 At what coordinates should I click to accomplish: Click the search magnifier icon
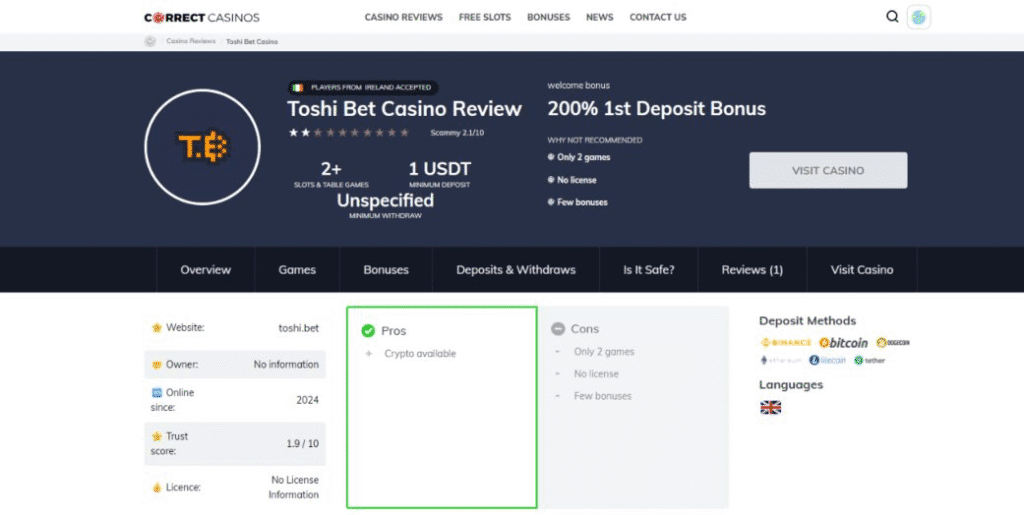coord(892,17)
